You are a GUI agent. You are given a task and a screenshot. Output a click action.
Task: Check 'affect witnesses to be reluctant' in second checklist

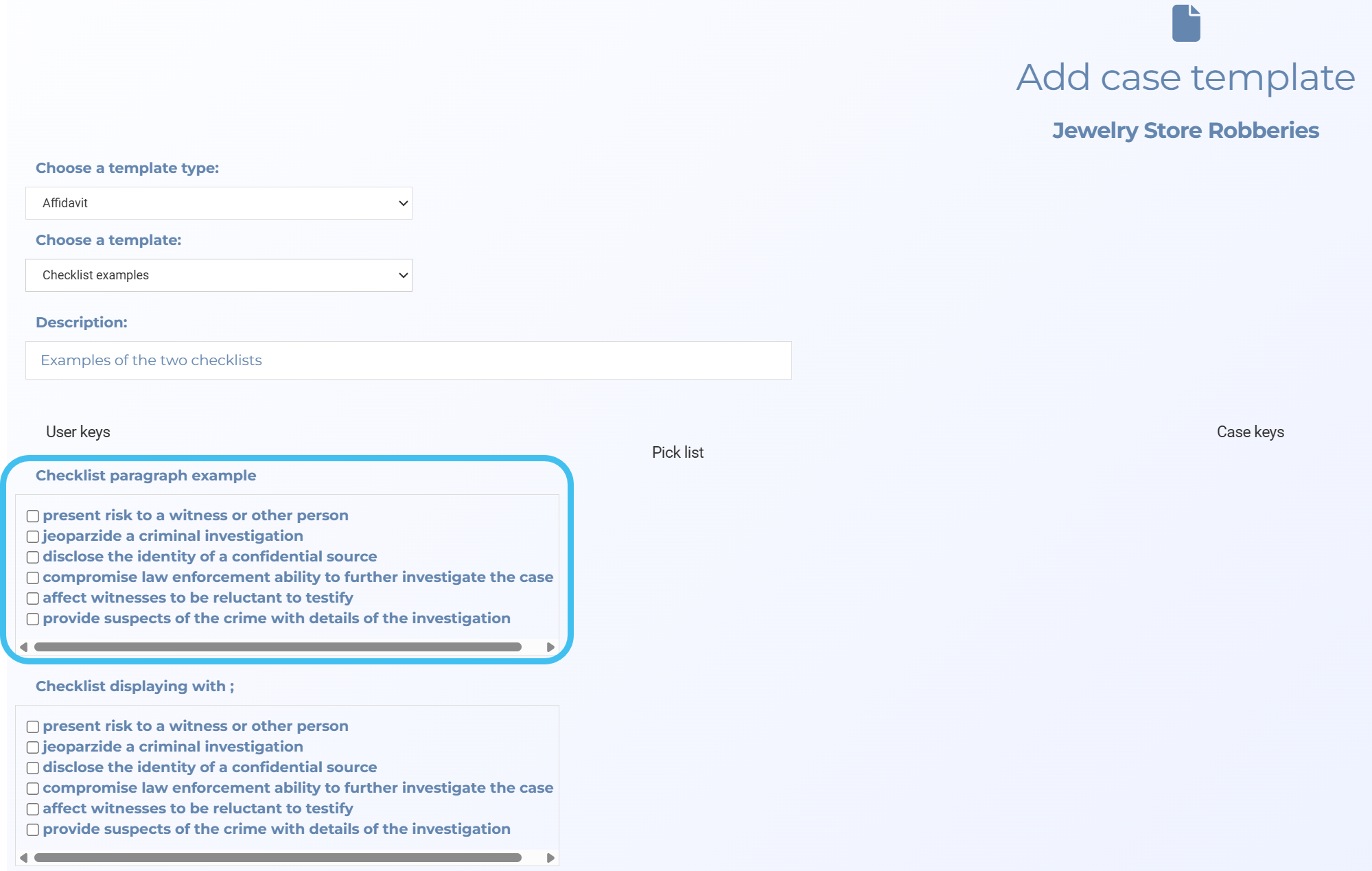[33, 809]
